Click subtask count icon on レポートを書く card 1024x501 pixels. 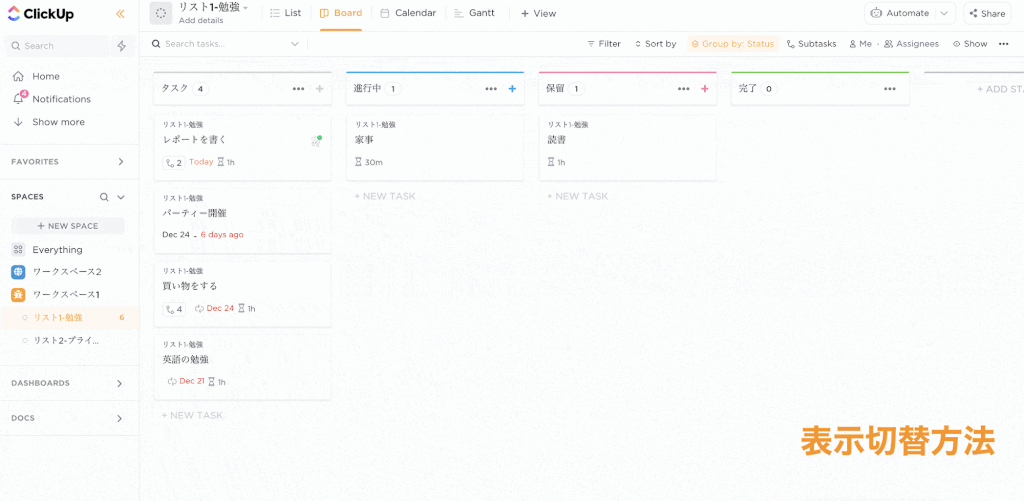[173, 162]
